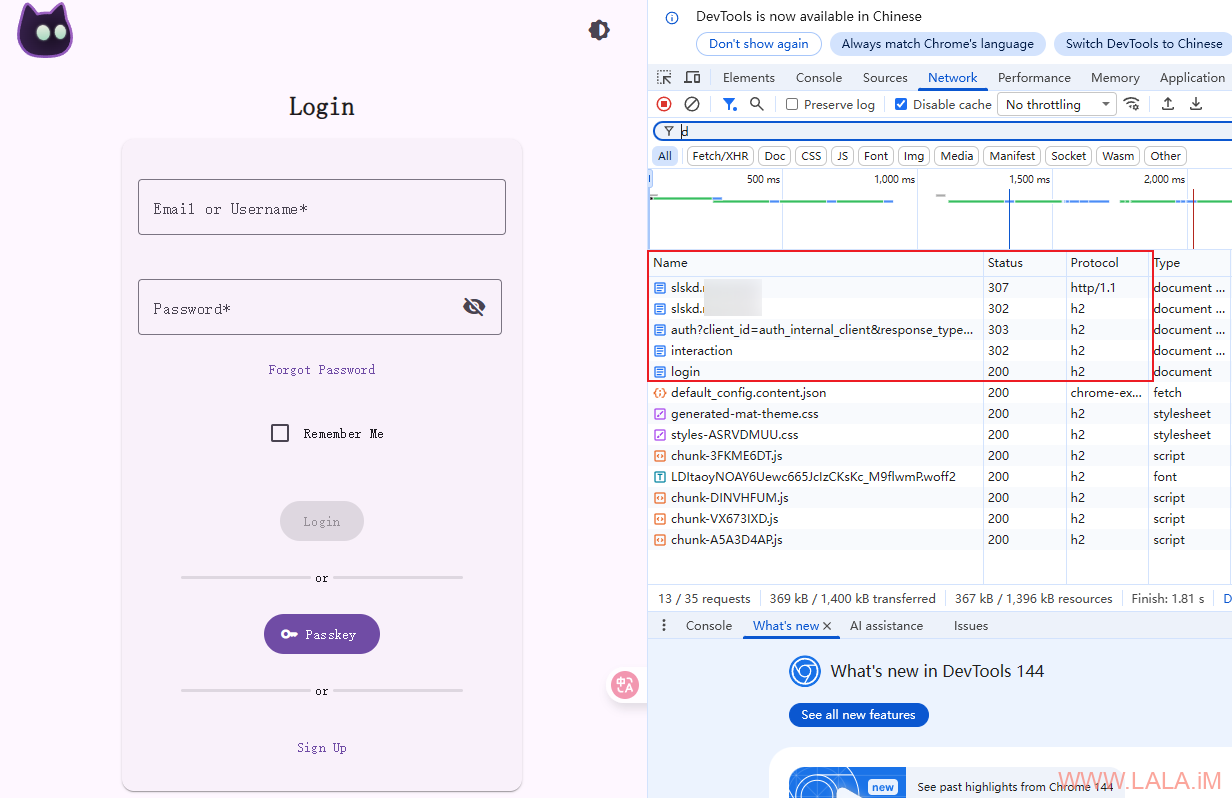Screen dimensions: 1232x798
Task: Open network search magnifier icon
Action: click(x=757, y=104)
